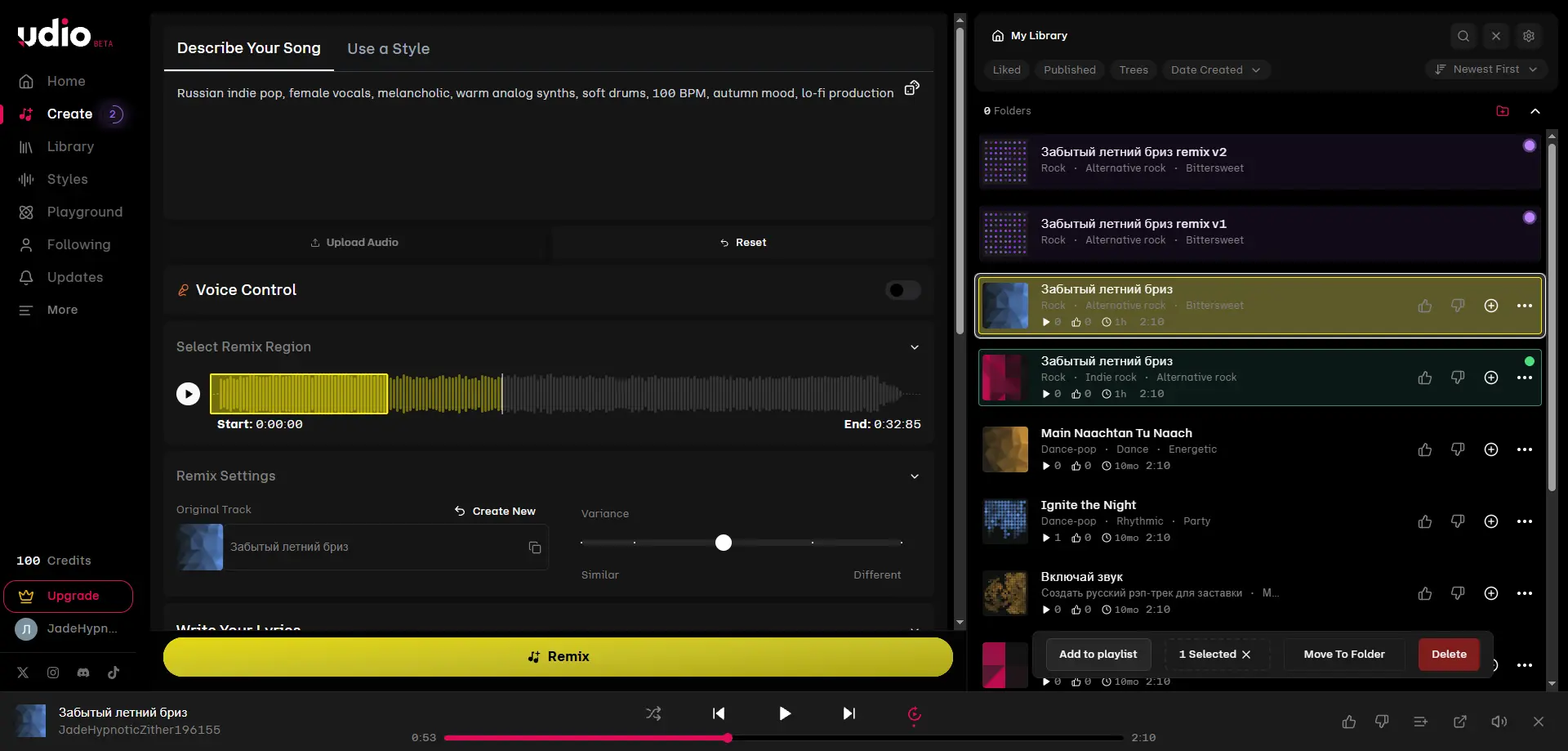Select Describe Your Song tab
Screen dimensions: 1568x751
(x=249, y=48)
